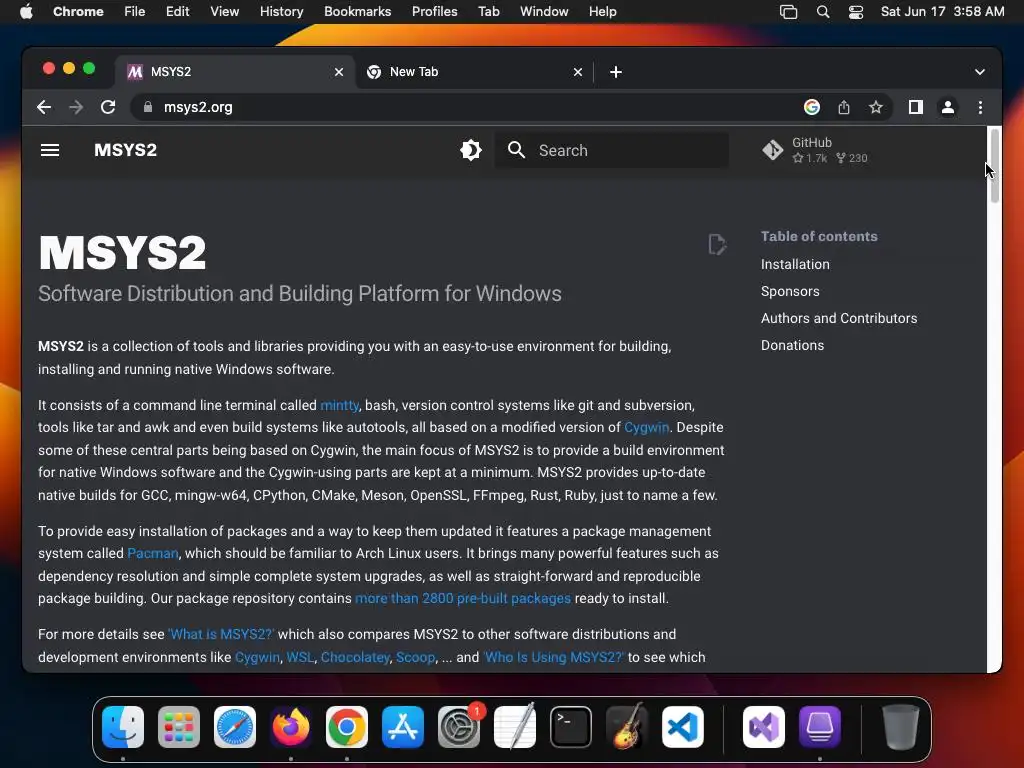Viewport: 1024px width, 768px height.
Task: Open the View menu
Action: pos(225,12)
